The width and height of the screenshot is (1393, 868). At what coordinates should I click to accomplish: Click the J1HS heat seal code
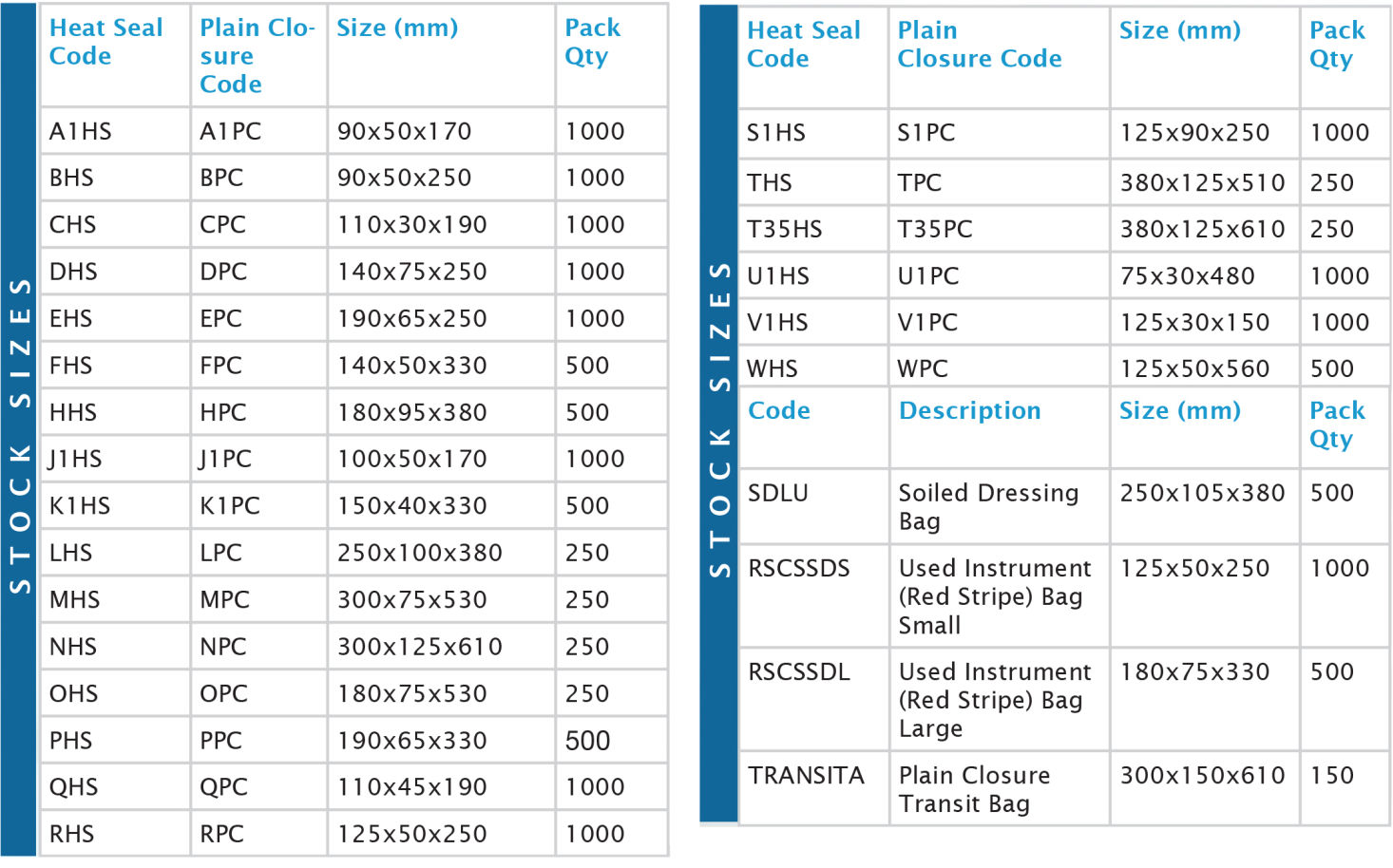coord(75,460)
